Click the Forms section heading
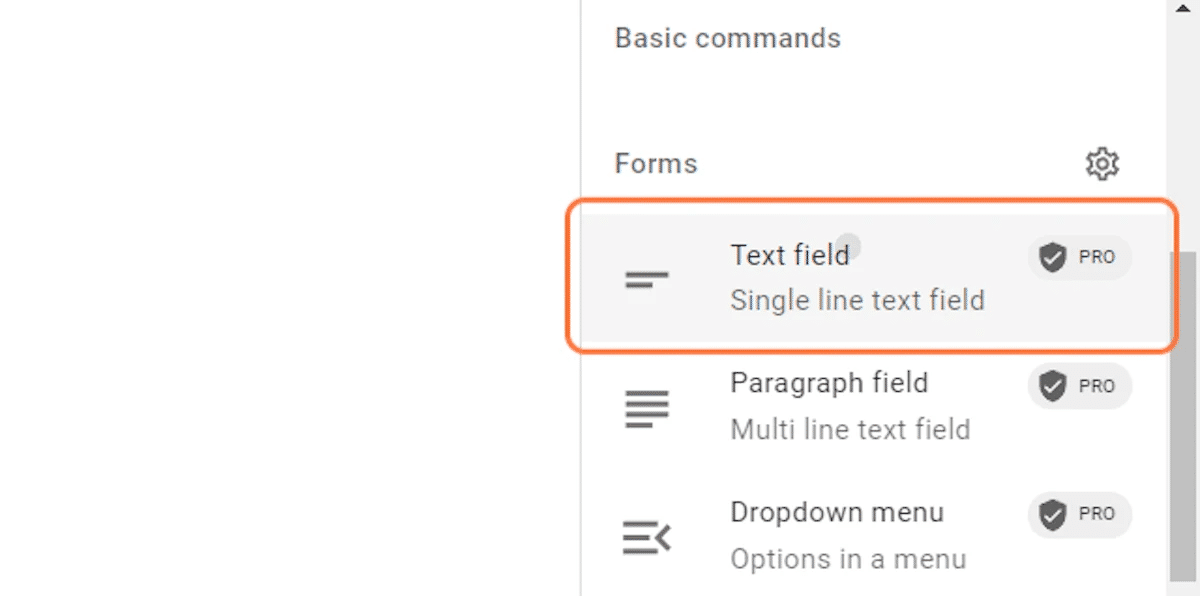Screen dimensions: 1200x597 pos(656,163)
